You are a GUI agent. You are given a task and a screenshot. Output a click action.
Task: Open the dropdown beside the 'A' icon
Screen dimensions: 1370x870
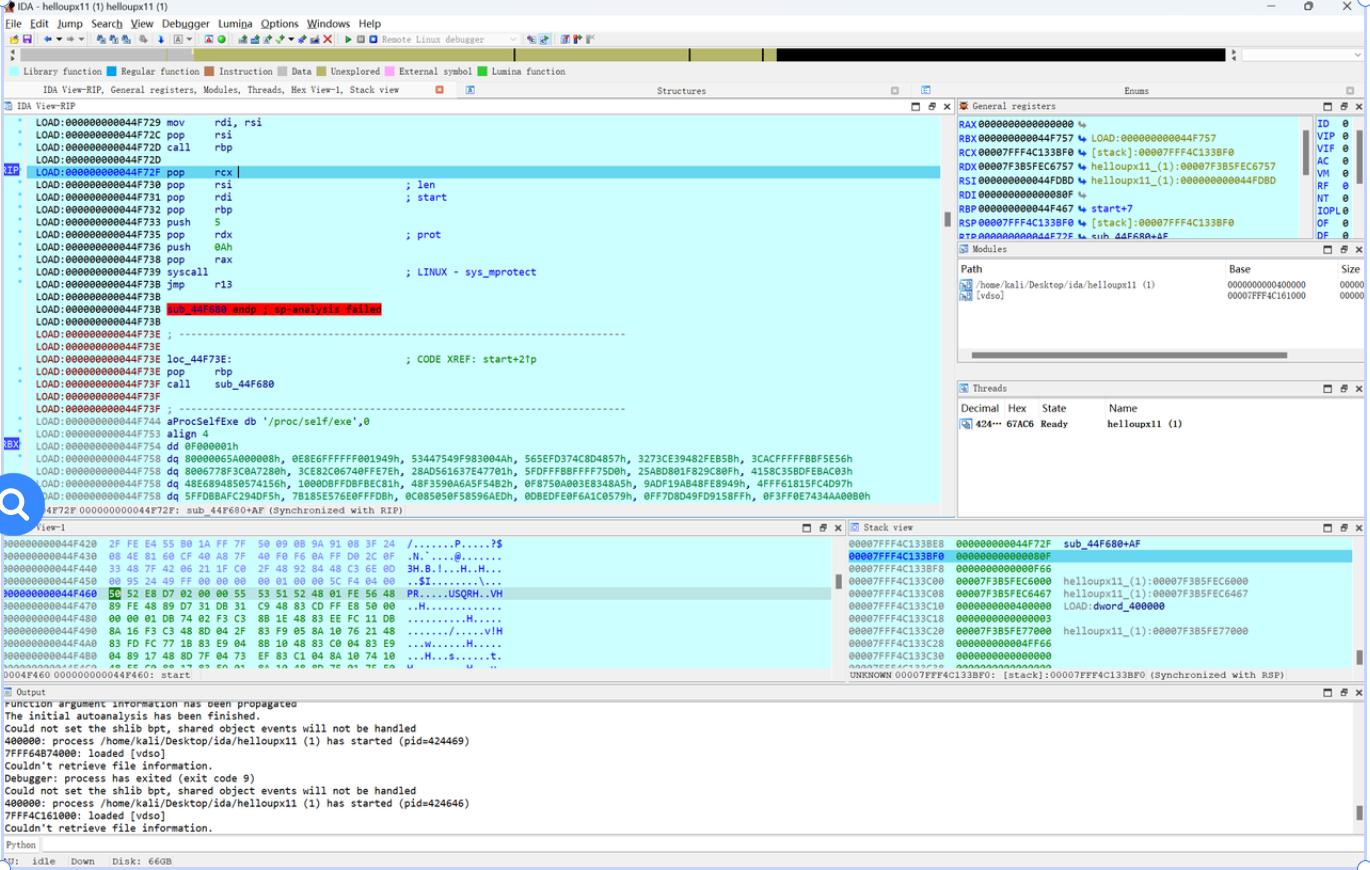click(189, 39)
